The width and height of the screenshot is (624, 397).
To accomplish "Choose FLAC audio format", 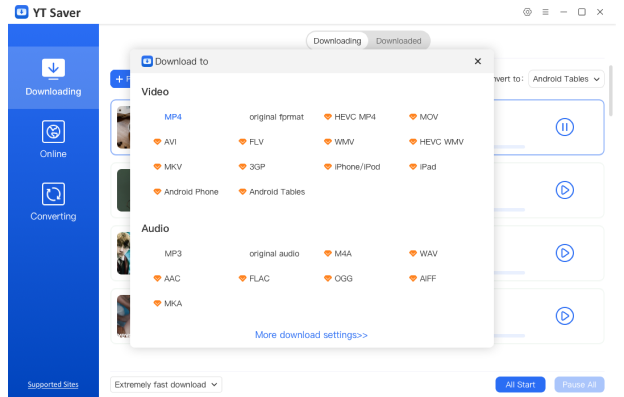I will (x=254, y=279).
